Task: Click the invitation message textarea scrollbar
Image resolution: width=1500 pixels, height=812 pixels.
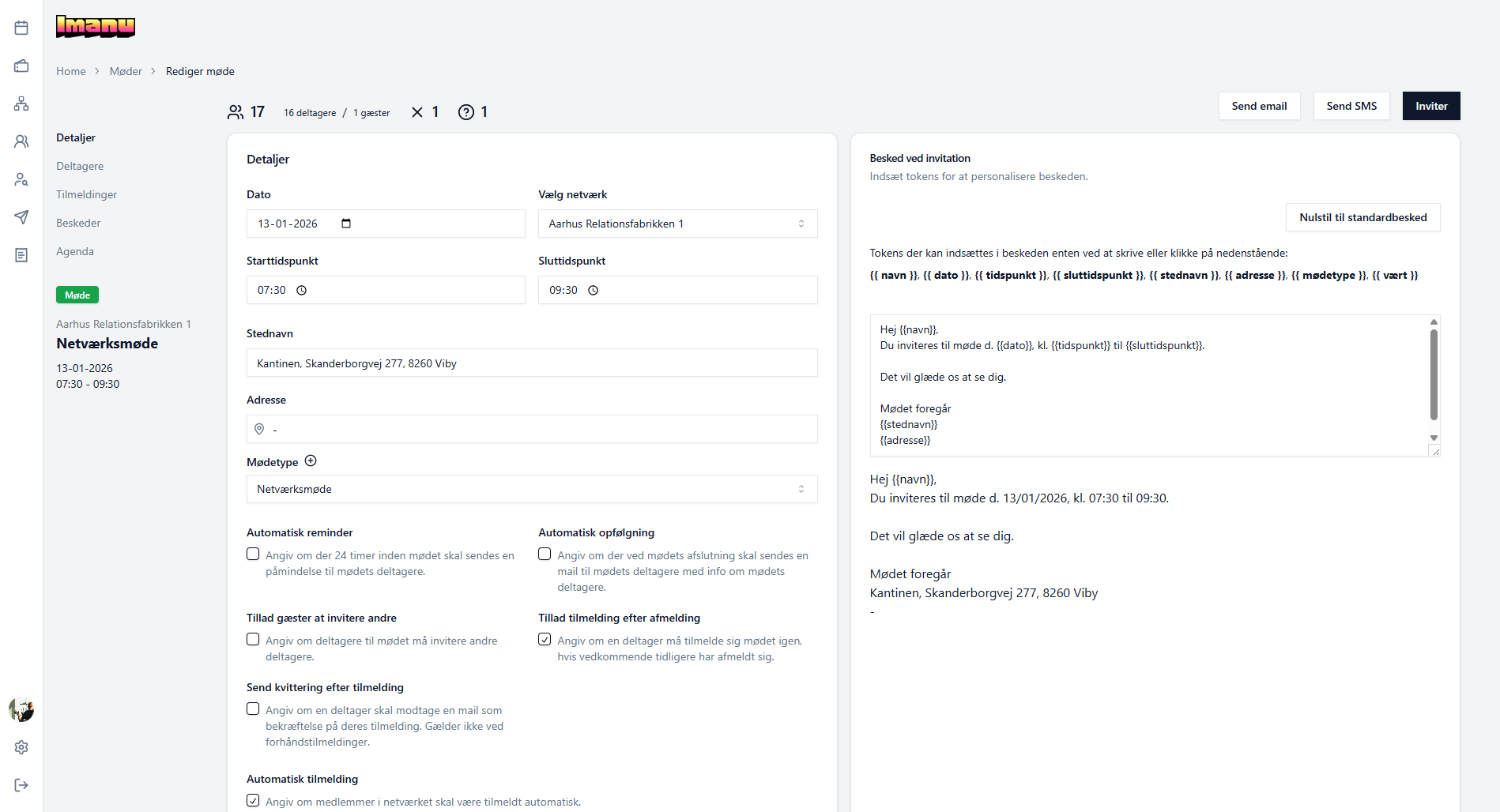Action: [x=1434, y=375]
